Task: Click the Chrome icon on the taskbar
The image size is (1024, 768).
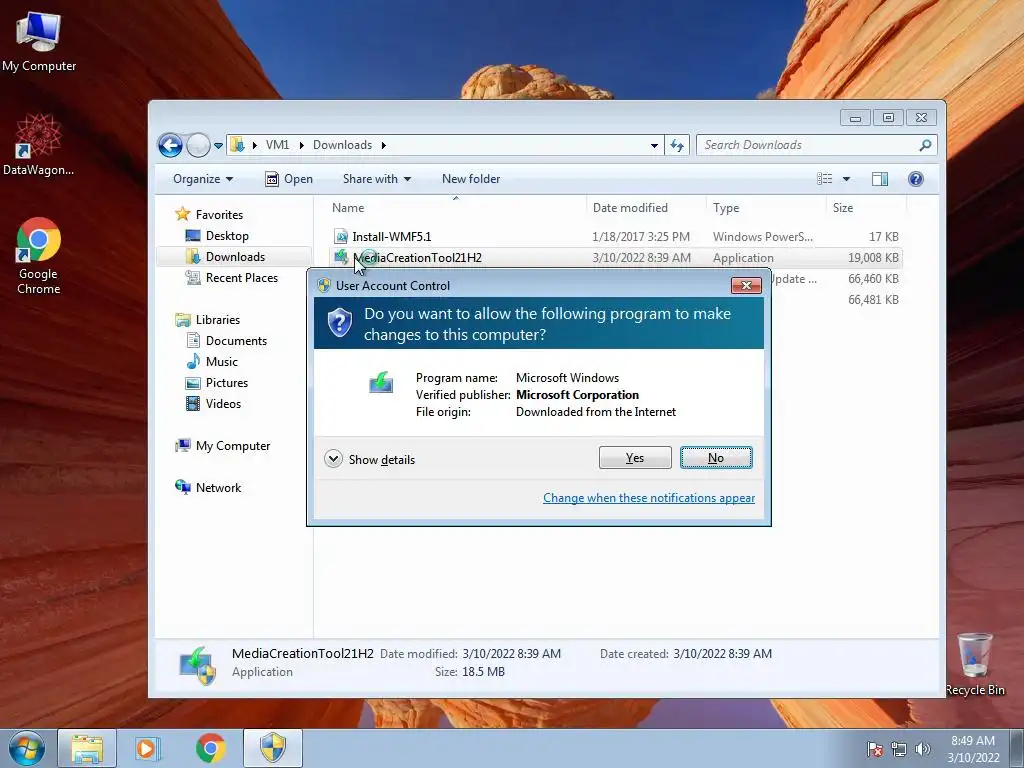Action: tap(210, 748)
